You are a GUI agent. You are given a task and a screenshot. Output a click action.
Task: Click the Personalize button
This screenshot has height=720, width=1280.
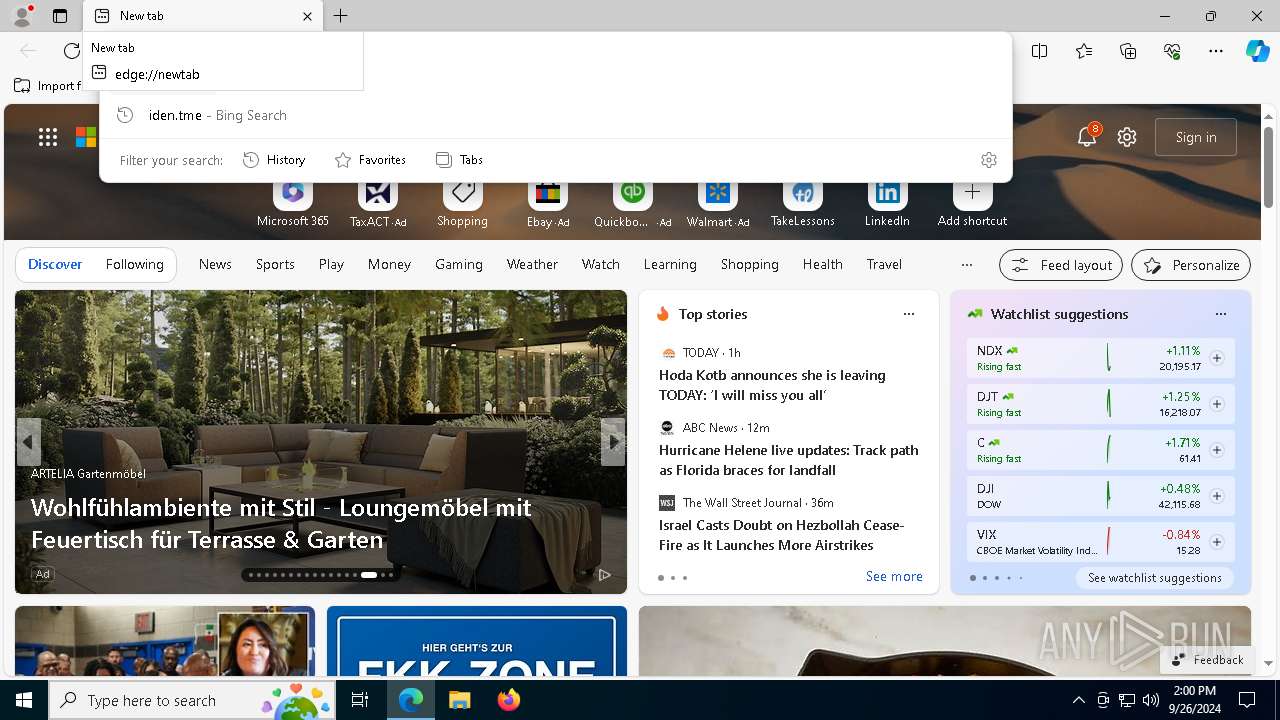[1191, 265]
